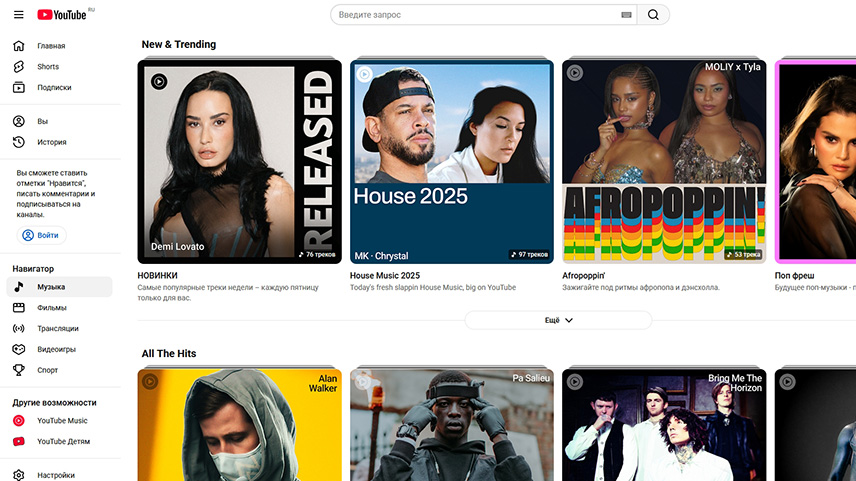Screen dimensions: 856x481
Task: Open Спорт category in sidebar
Action: (x=48, y=370)
